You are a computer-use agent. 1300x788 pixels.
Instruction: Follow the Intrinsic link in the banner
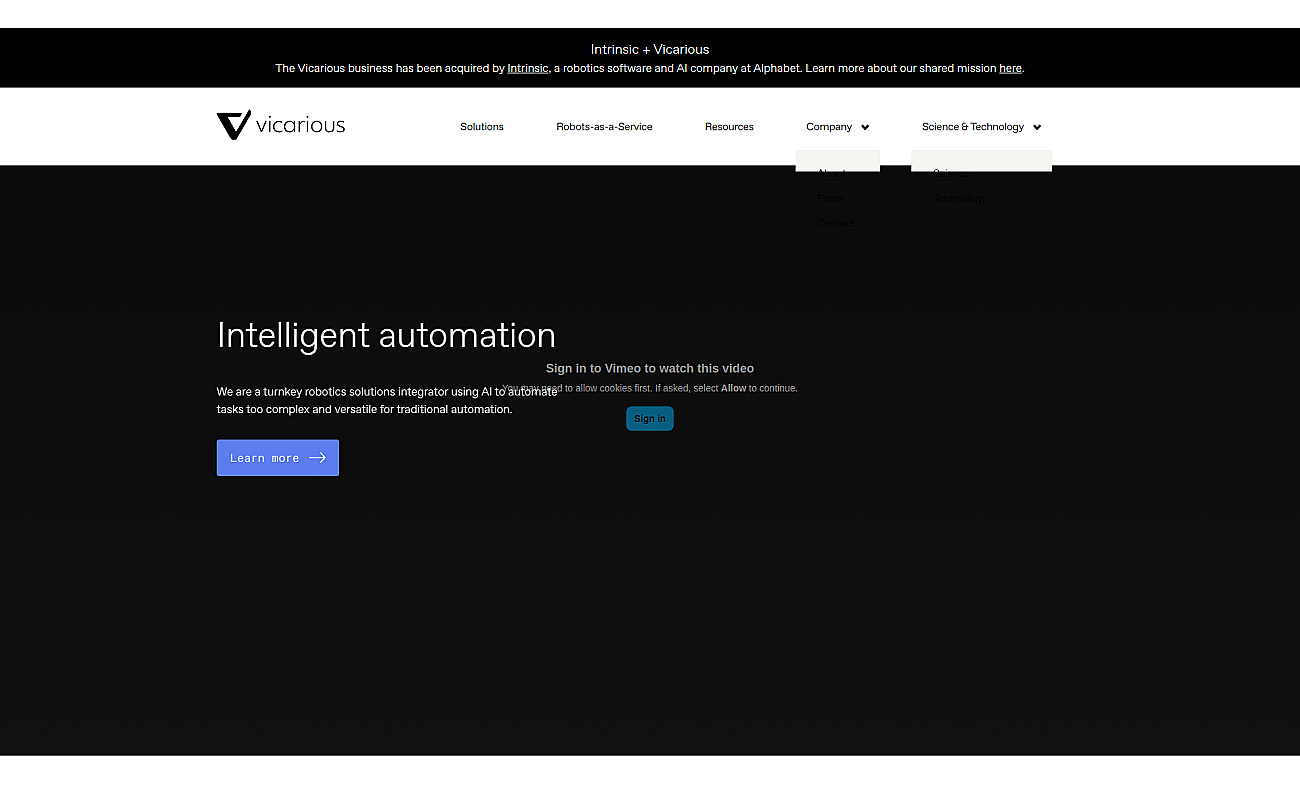(x=528, y=68)
